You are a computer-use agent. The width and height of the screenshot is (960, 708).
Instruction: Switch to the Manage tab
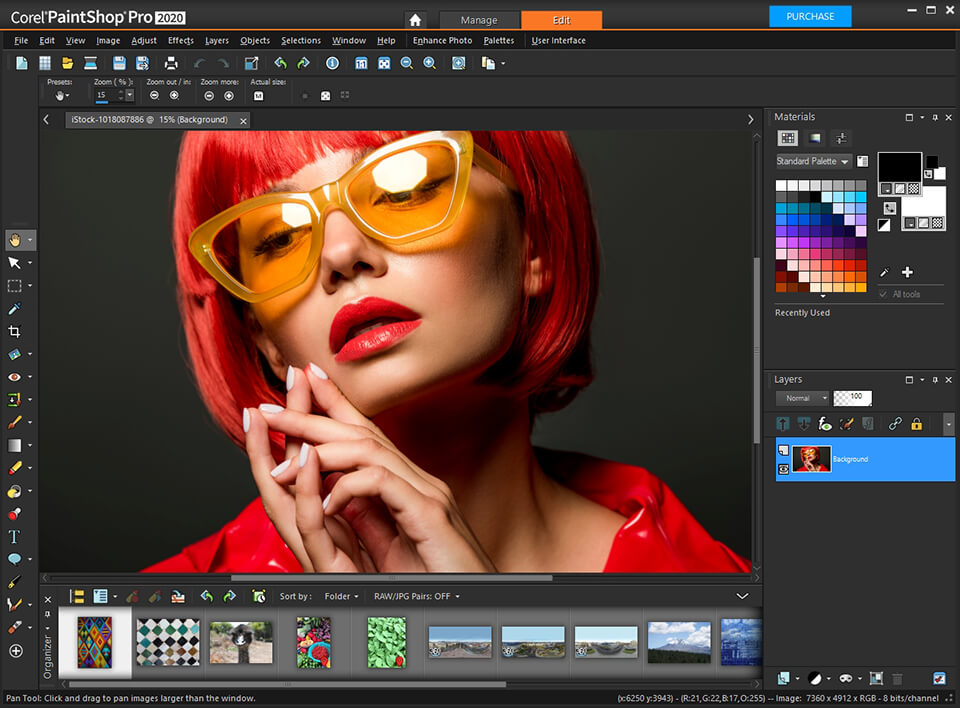tap(480, 19)
